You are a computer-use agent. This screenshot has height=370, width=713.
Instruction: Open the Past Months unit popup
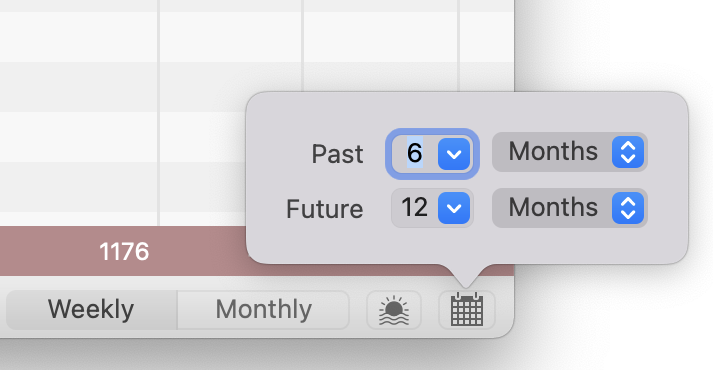570,152
